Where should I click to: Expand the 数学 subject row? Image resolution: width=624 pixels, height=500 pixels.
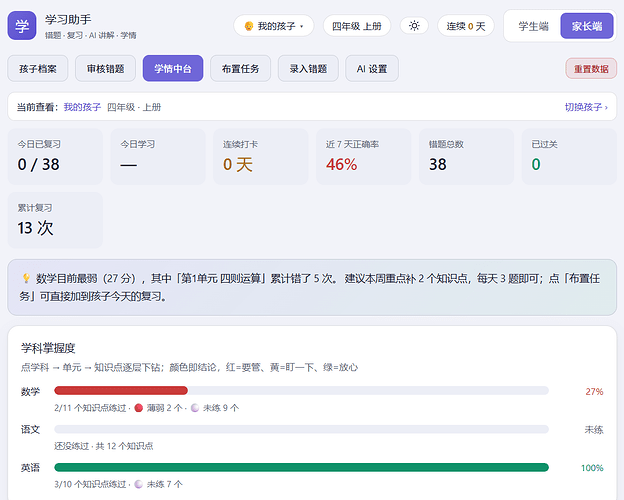(312, 399)
